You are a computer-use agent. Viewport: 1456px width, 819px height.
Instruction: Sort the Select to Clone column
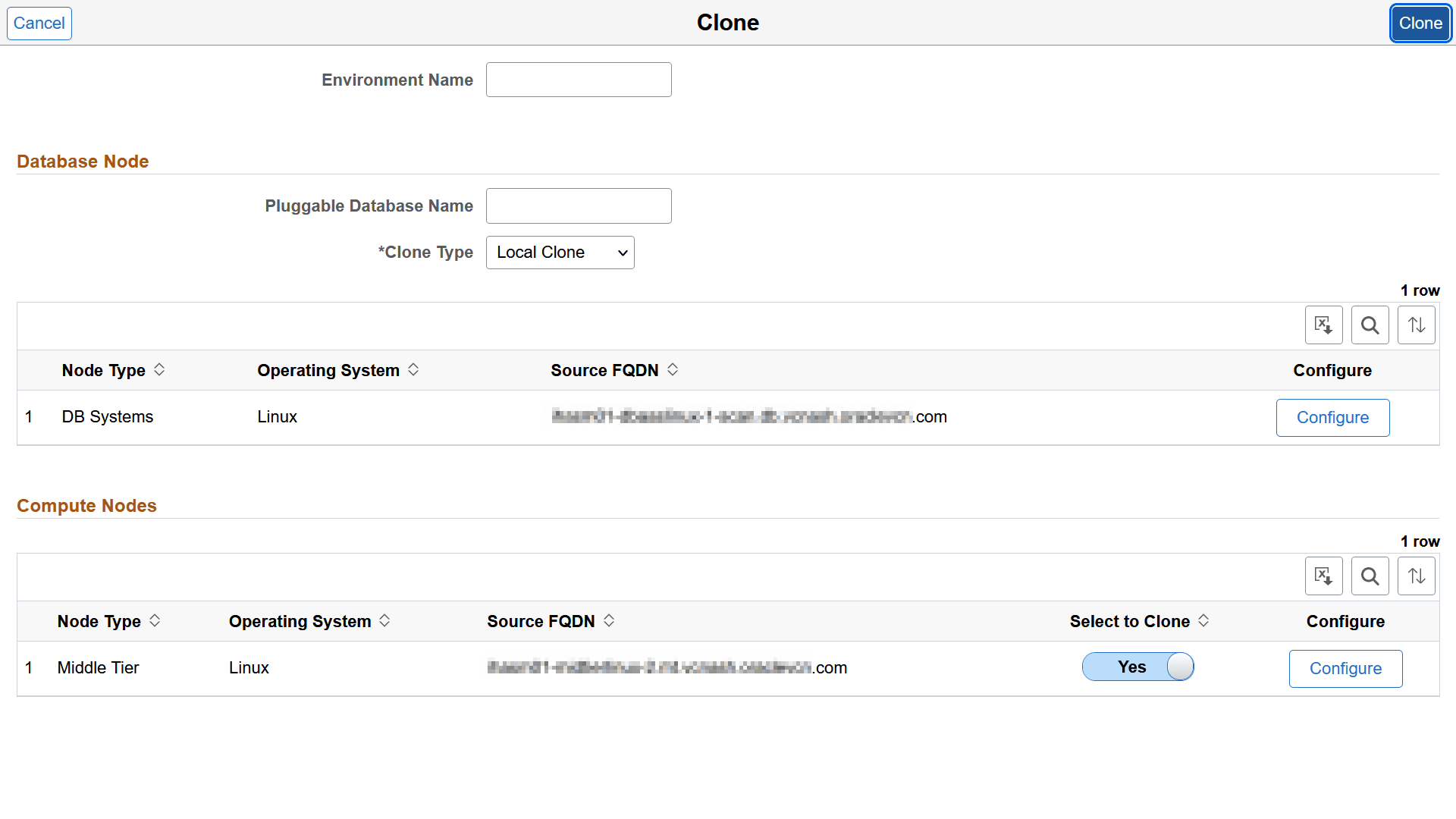tap(1203, 620)
